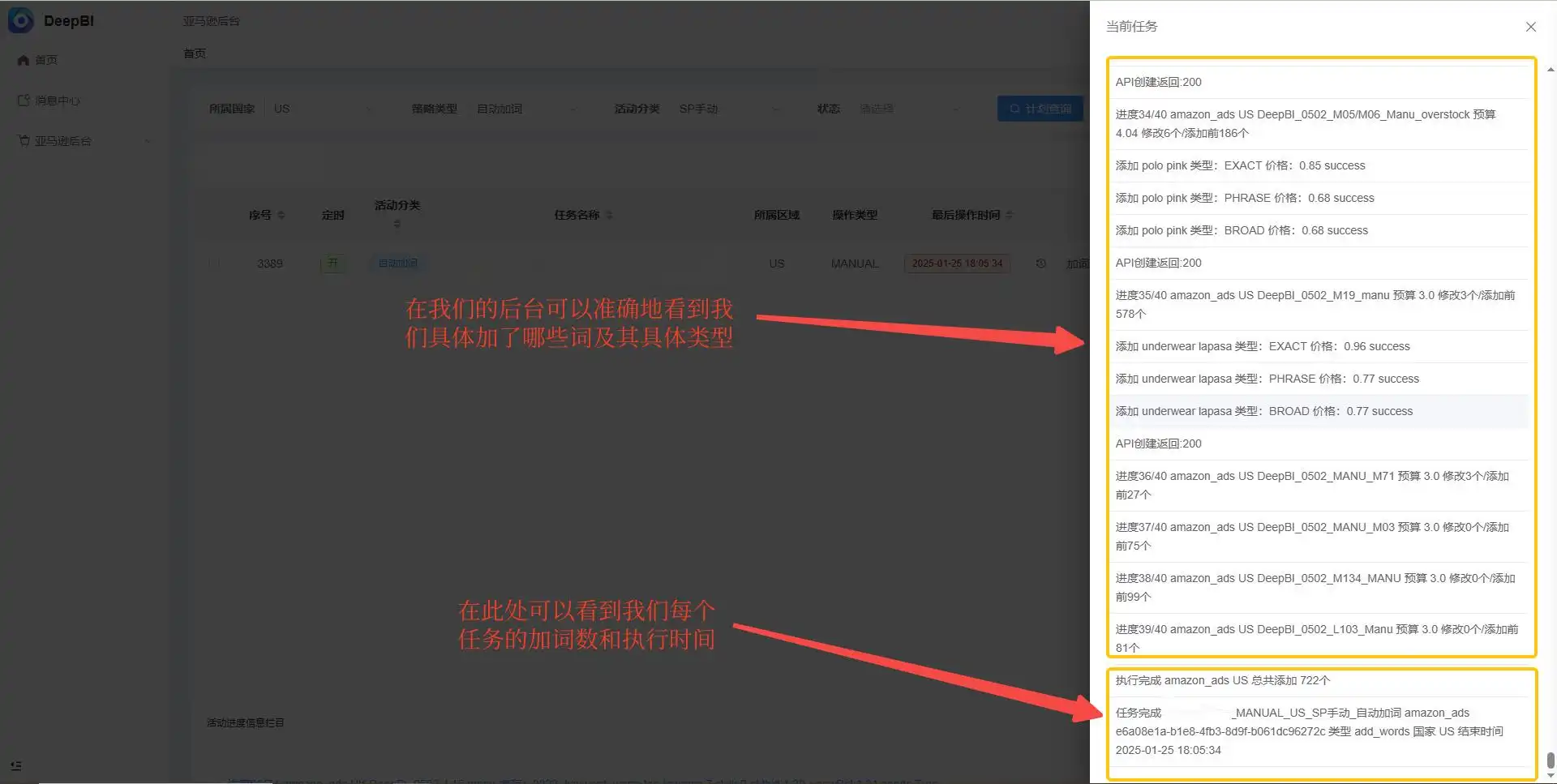Open the 所属国家 US dropdown
Viewport: 1557px width, 784px height.
[323, 109]
